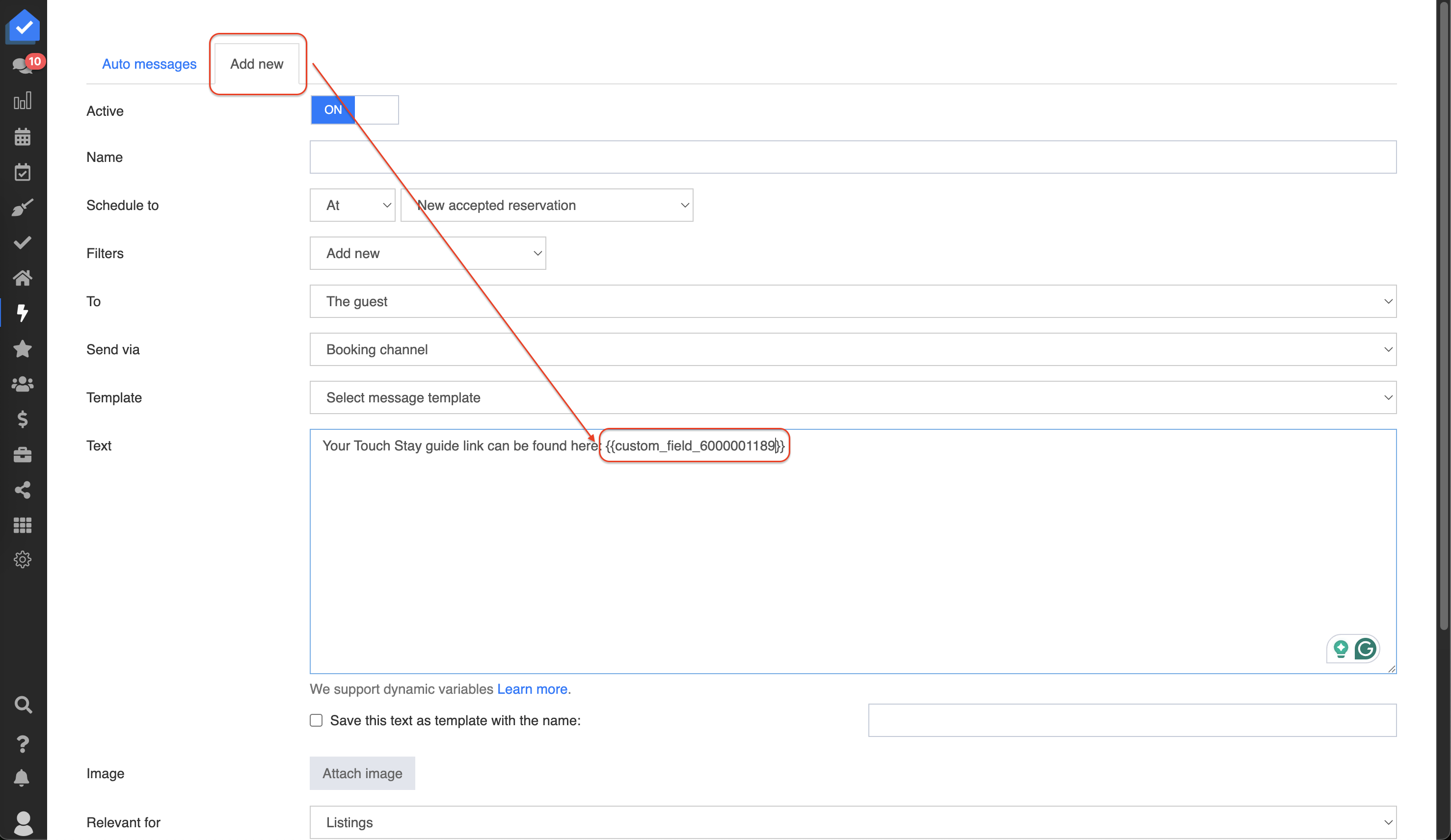
Task: Check Save this text as template
Action: click(316, 720)
